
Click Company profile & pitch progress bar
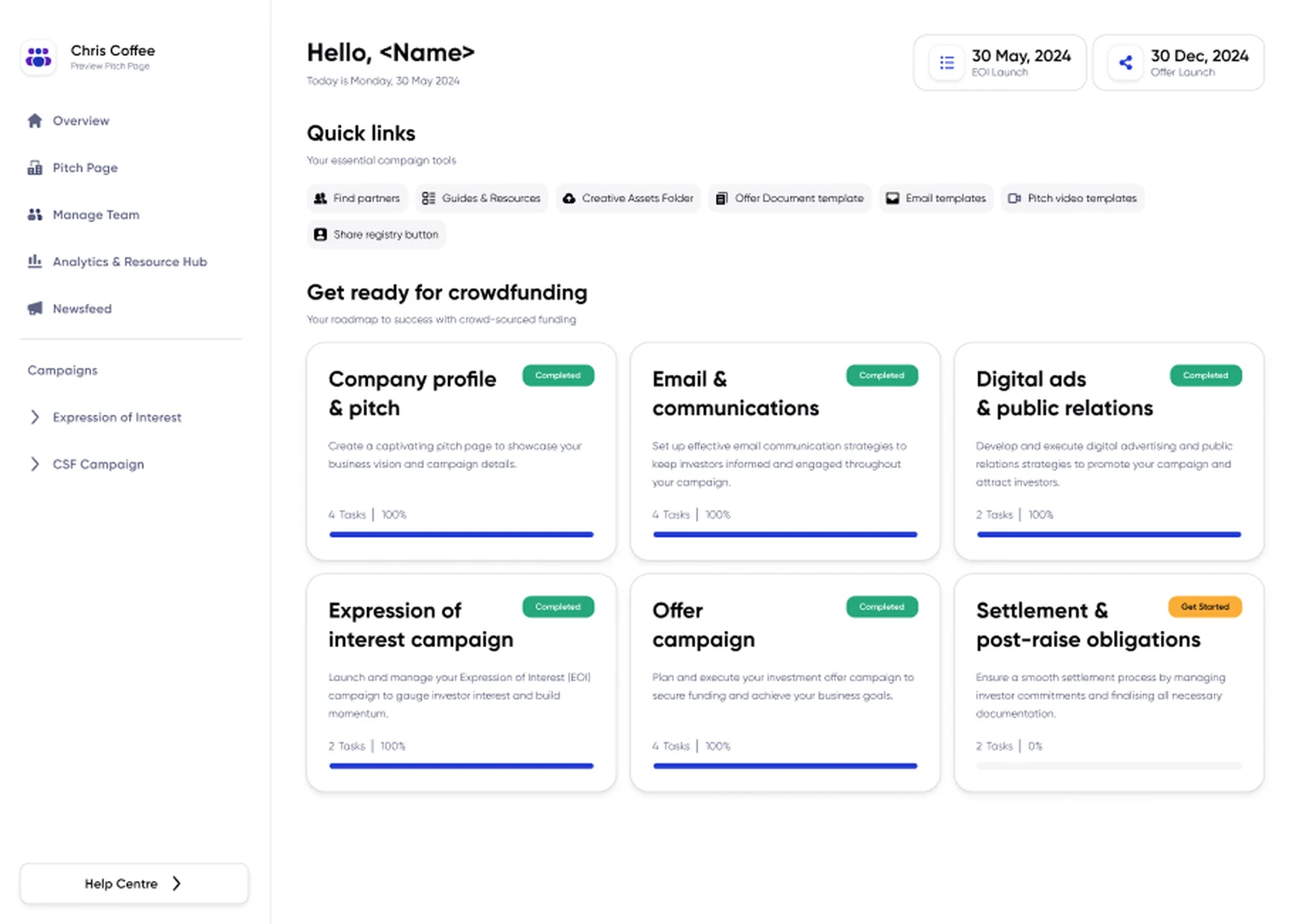(x=461, y=534)
